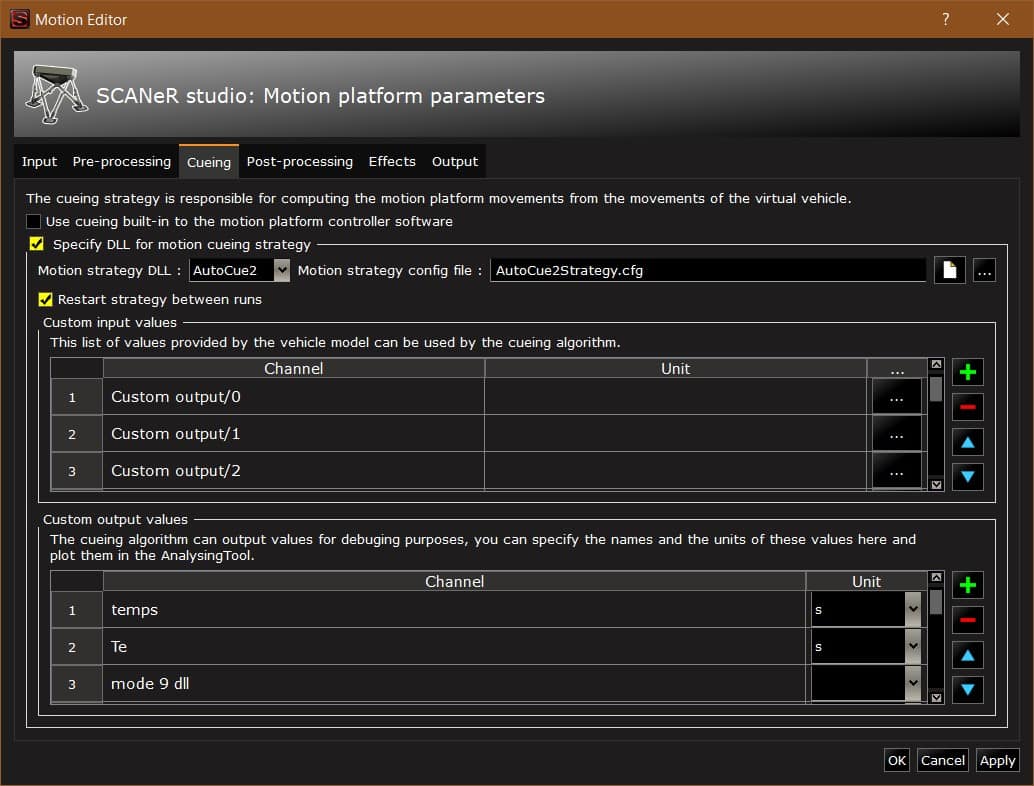
Task: Open unit dropdown for Te row
Action: (913, 647)
